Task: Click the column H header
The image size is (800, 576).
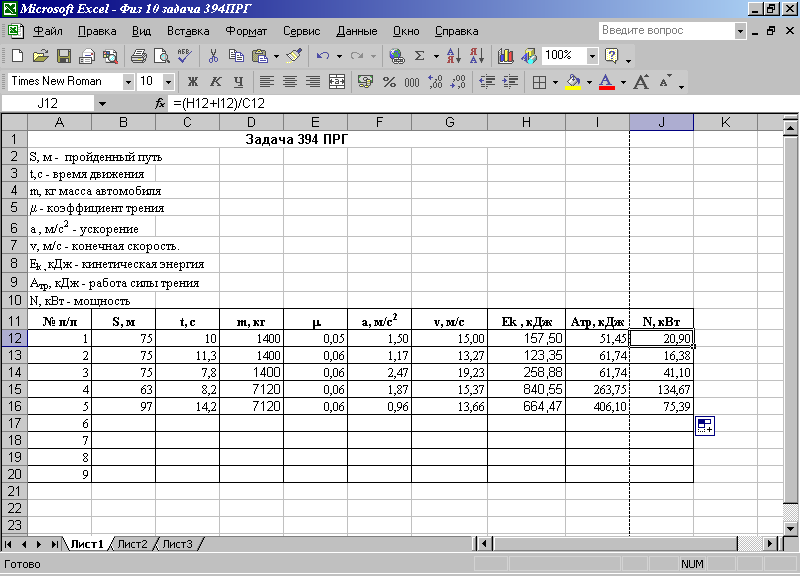Action: click(525, 122)
